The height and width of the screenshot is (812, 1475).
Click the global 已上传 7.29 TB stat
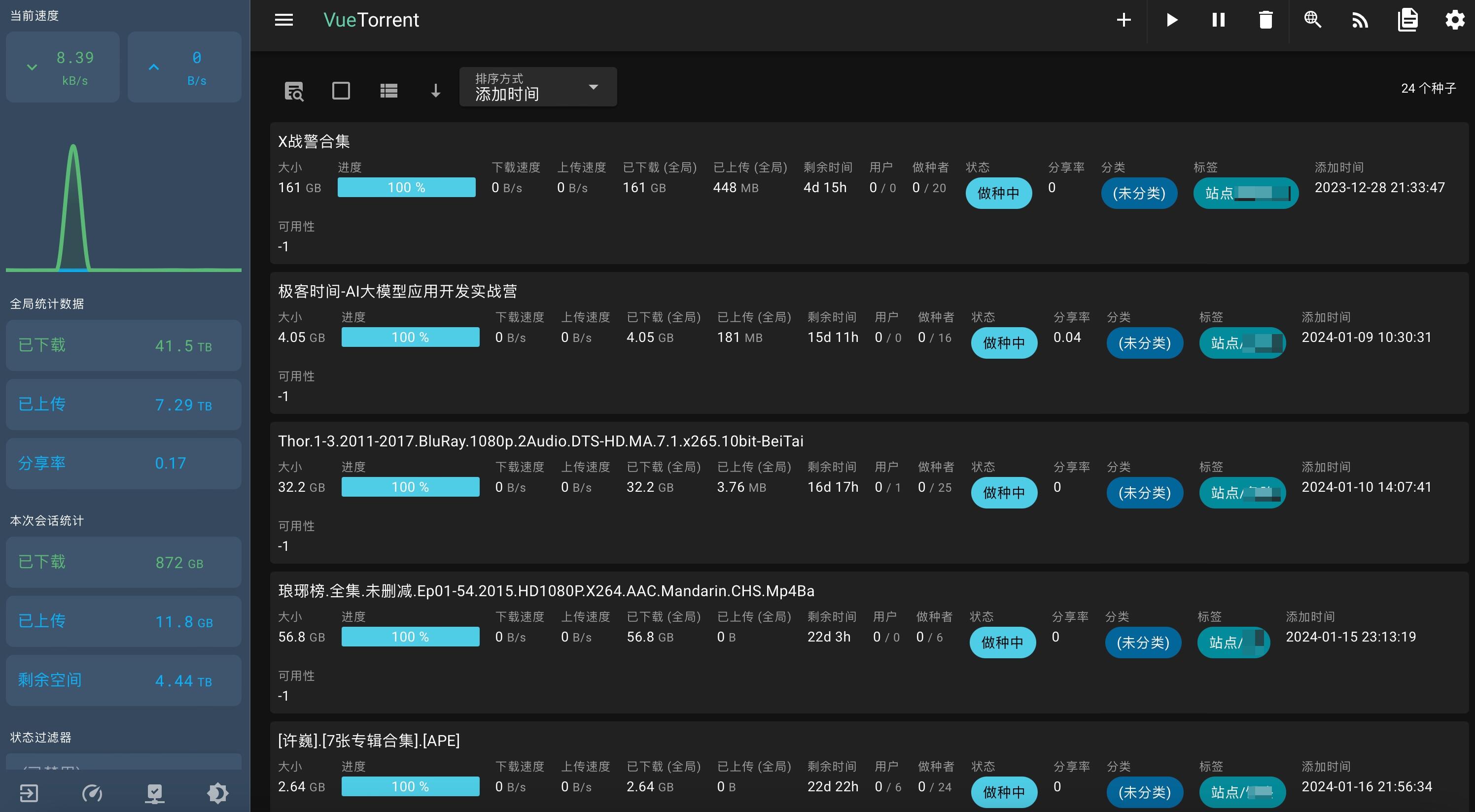click(x=124, y=405)
